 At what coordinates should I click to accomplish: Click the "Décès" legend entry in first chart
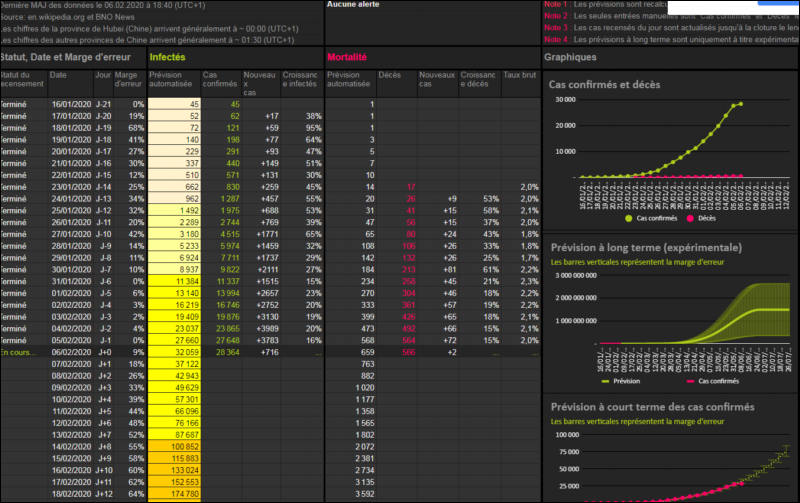point(702,218)
